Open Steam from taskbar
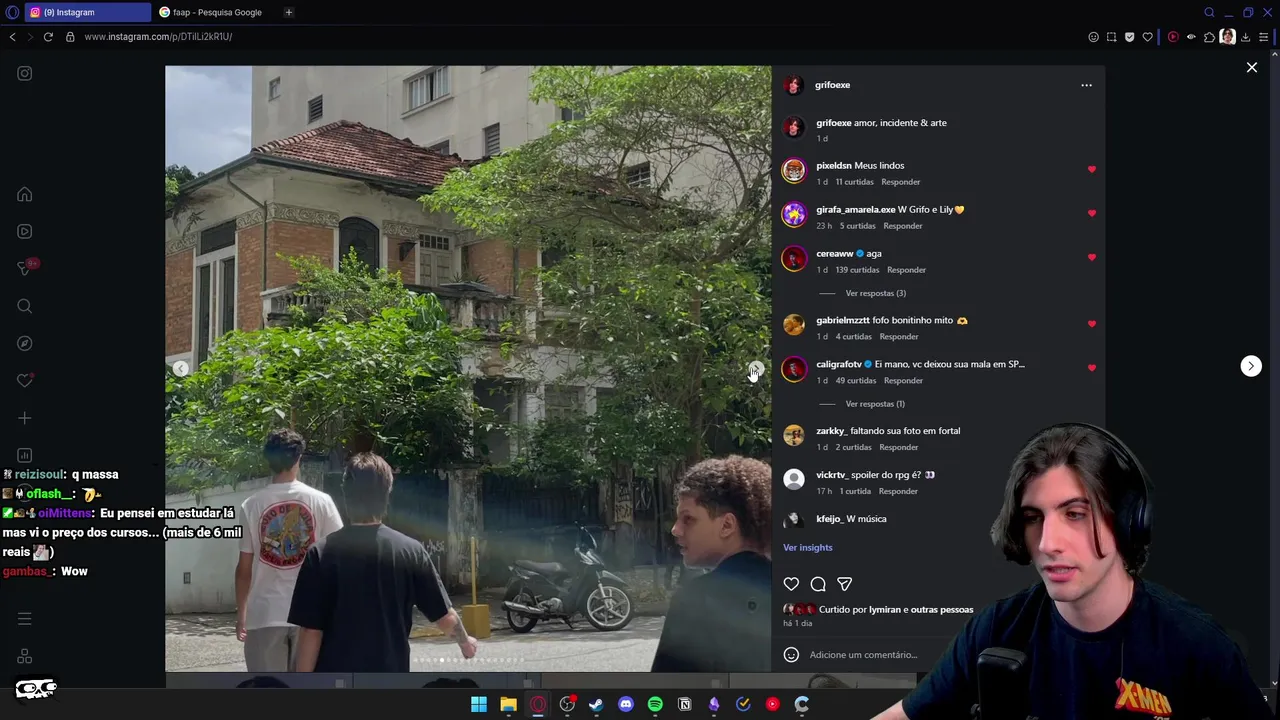 (596, 704)
